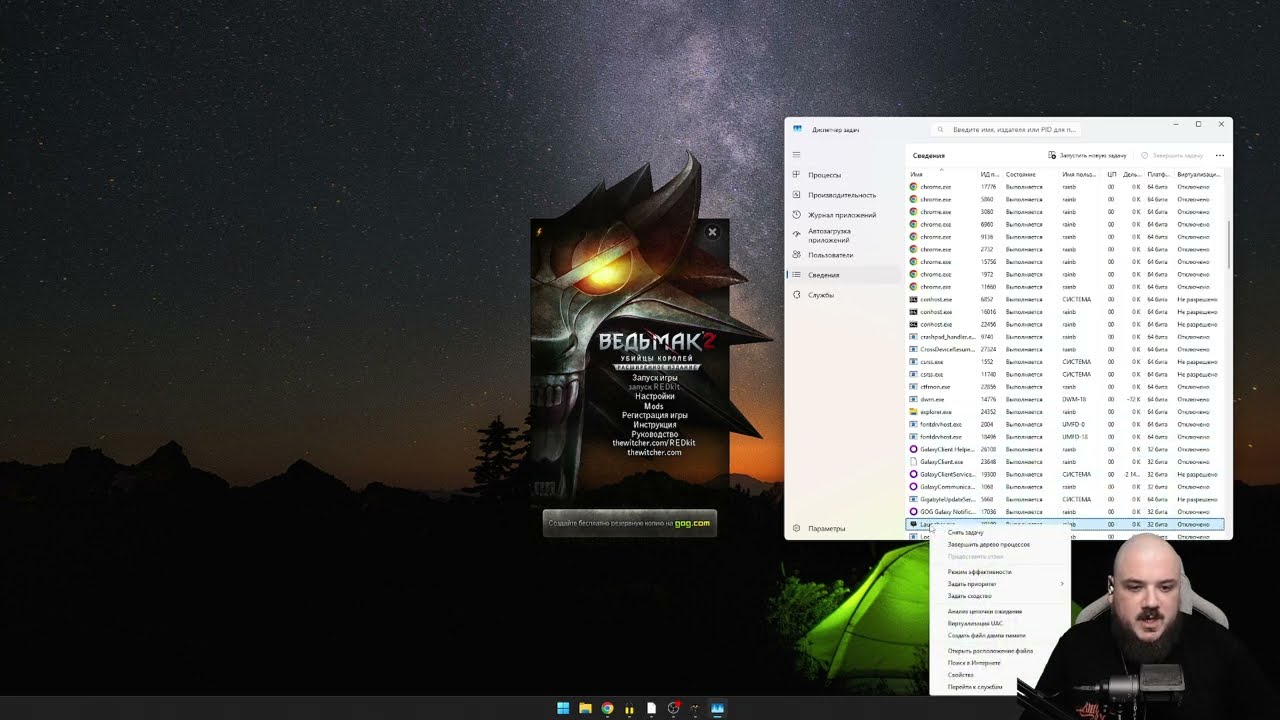This screenshot has width=1280, height=720.
Task: Click the GalaxyCommunication process icon
Action: [913, 487]
